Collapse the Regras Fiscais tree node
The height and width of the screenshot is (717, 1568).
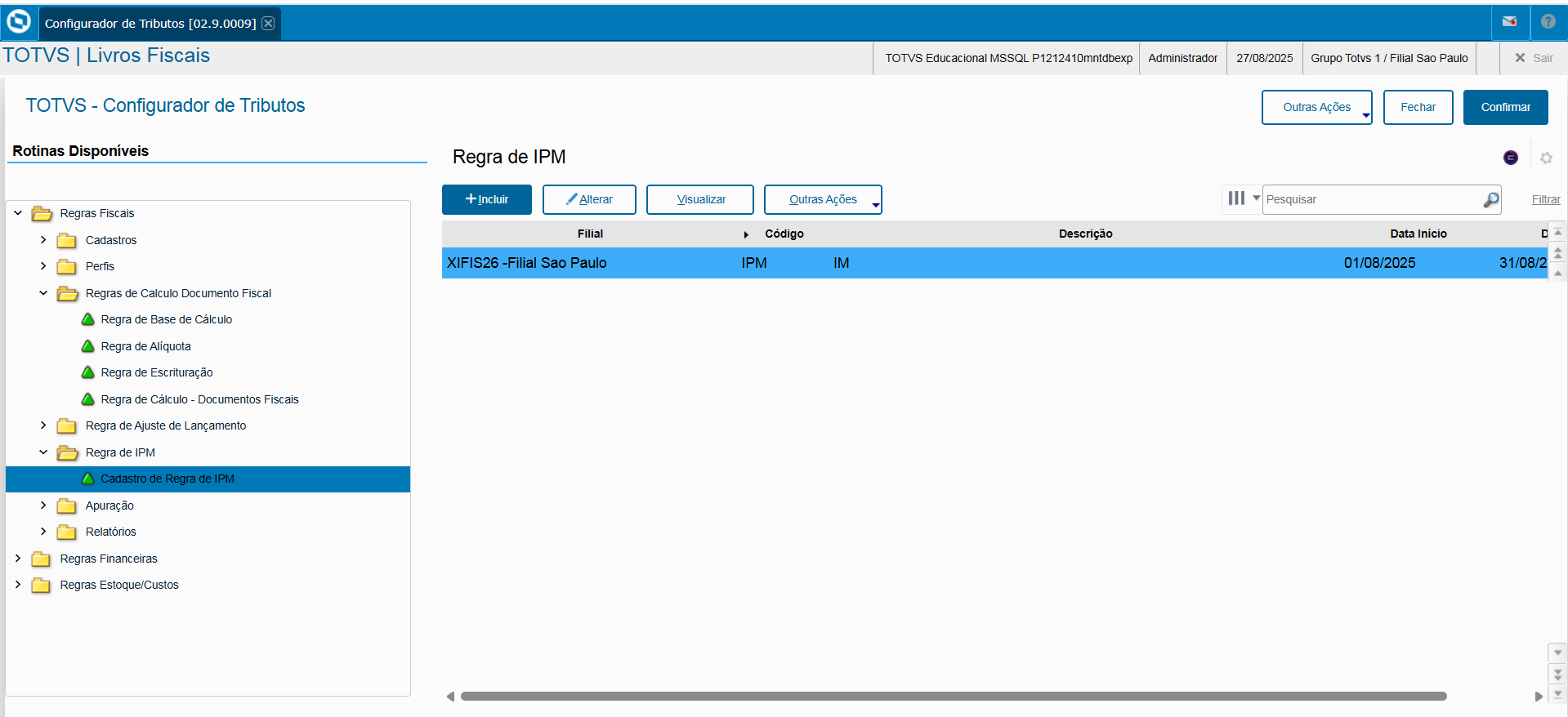pyautogui.click(x=18, y=213)
